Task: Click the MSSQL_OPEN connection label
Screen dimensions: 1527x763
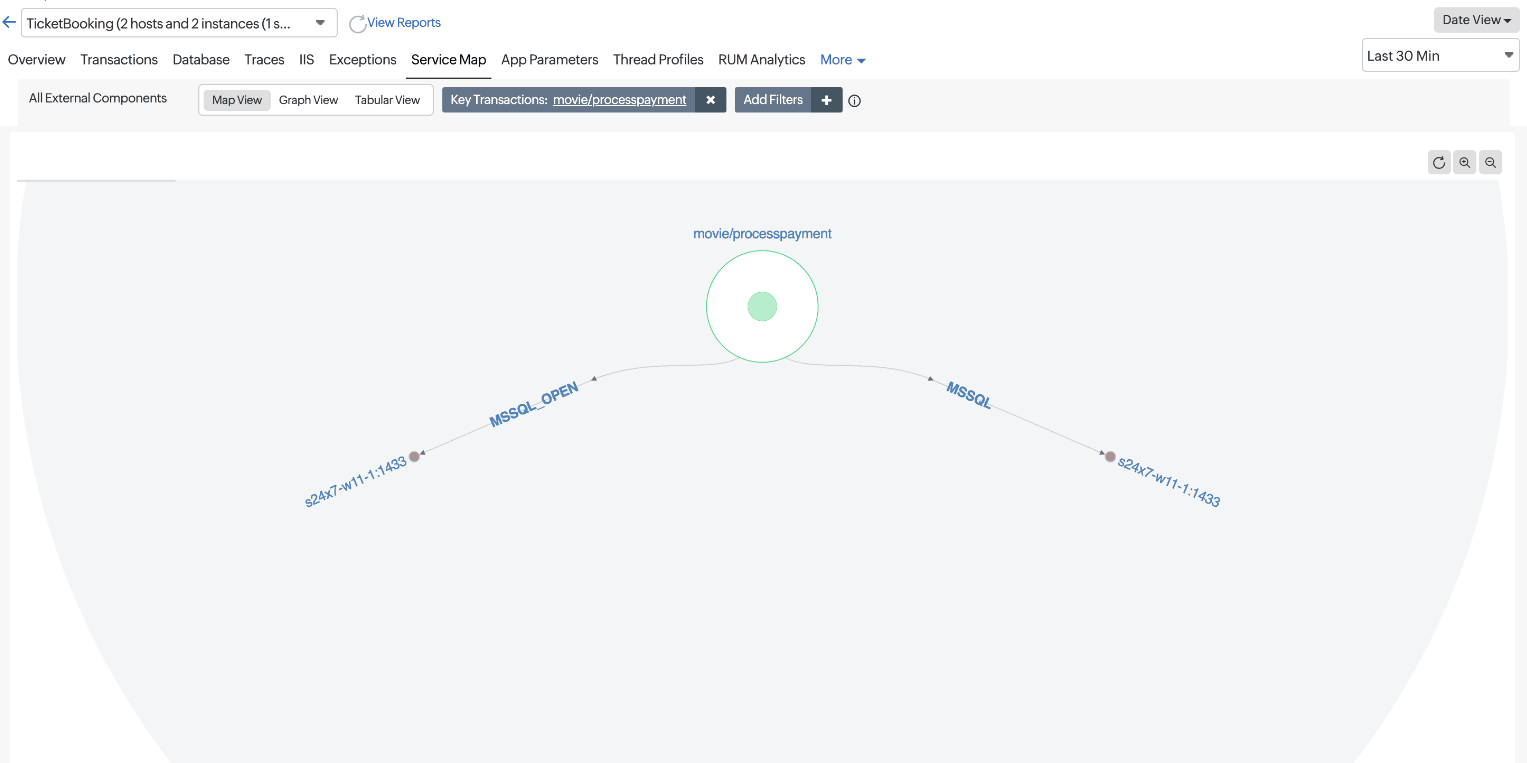Action: [x=534, y=406]
